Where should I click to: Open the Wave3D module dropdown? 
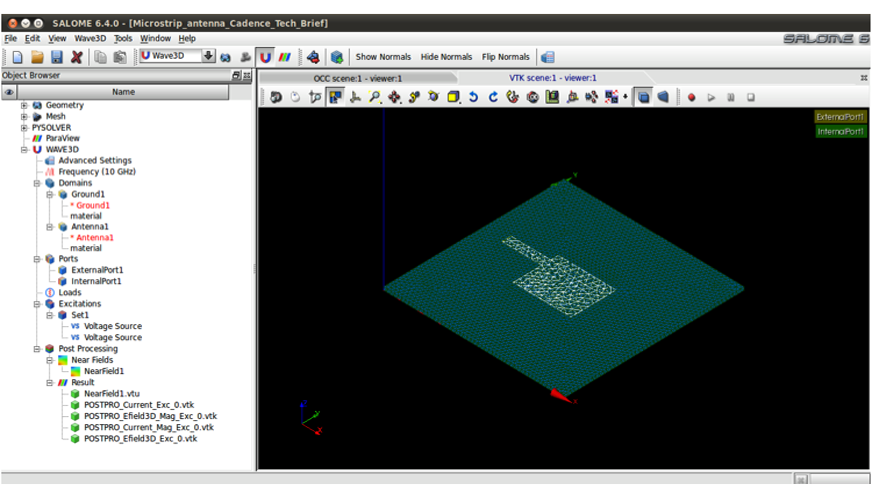pos(208,56)
